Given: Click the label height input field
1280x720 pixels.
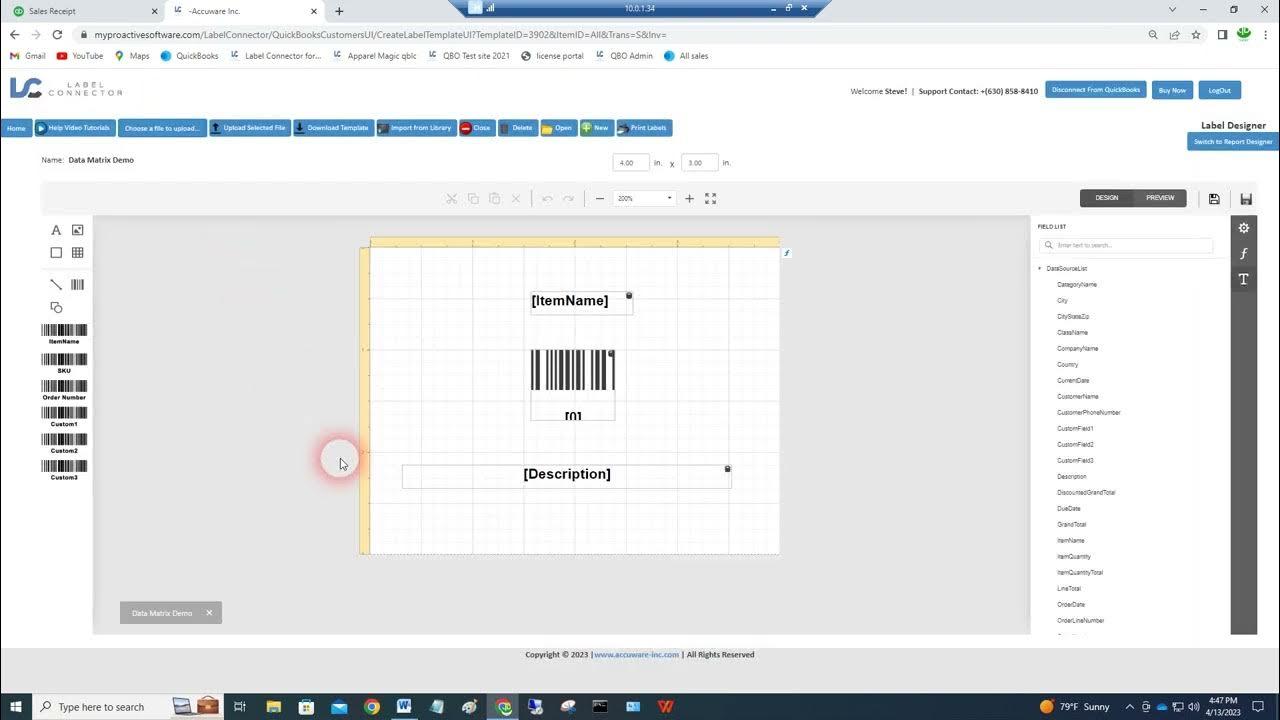Looking at the screenshot, I should 699,163.
